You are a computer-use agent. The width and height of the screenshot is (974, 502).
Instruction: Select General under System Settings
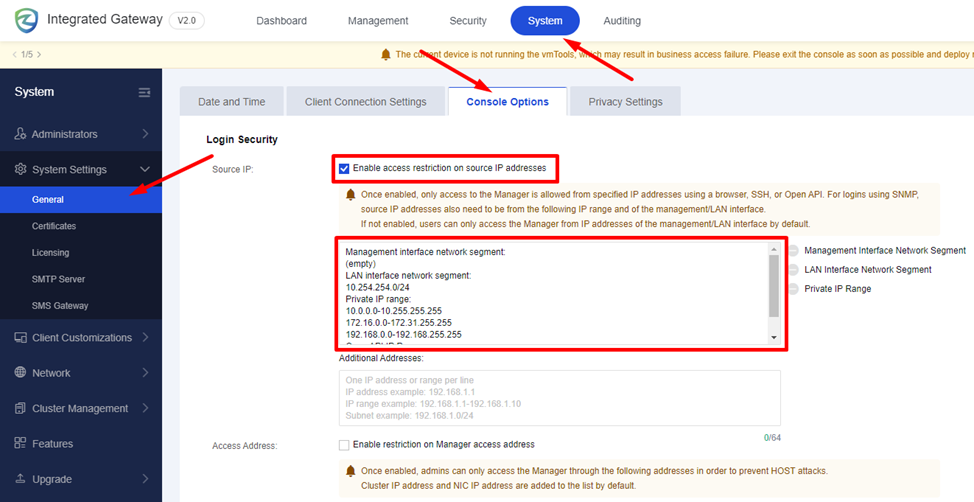click(x=81, y=200)
